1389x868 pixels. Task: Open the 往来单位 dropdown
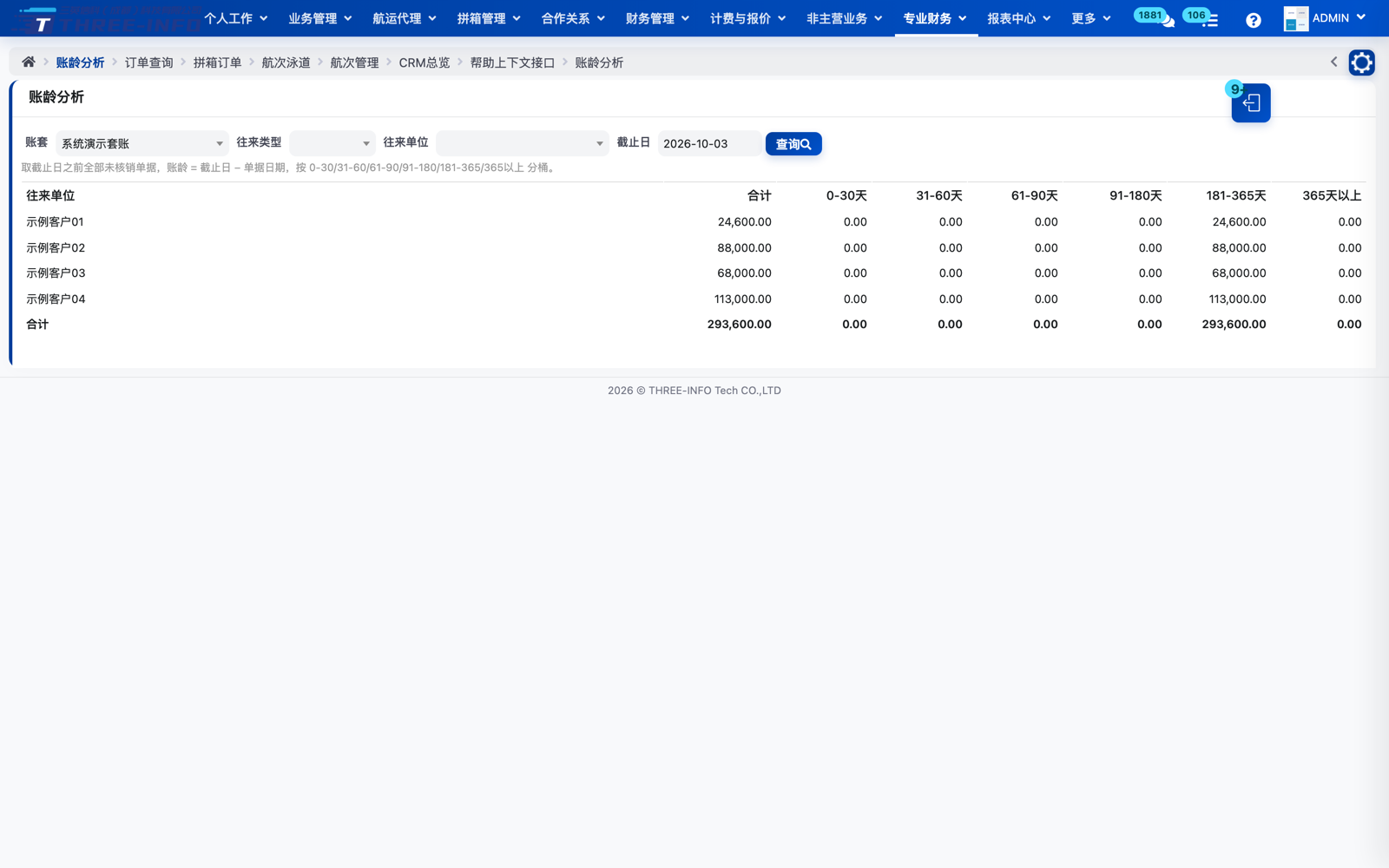(522, 143)
